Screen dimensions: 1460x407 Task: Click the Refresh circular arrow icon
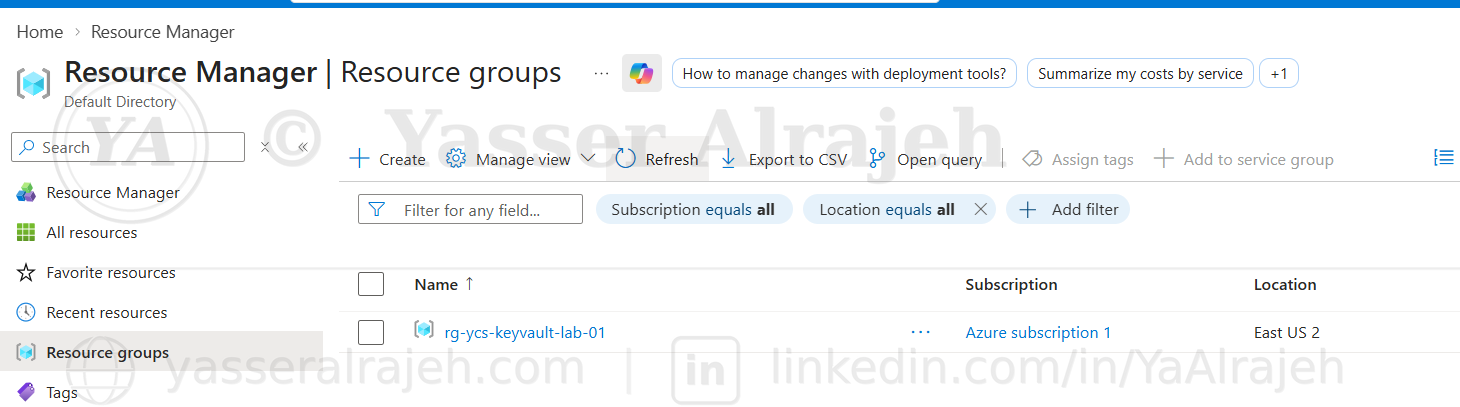point(626,159)
